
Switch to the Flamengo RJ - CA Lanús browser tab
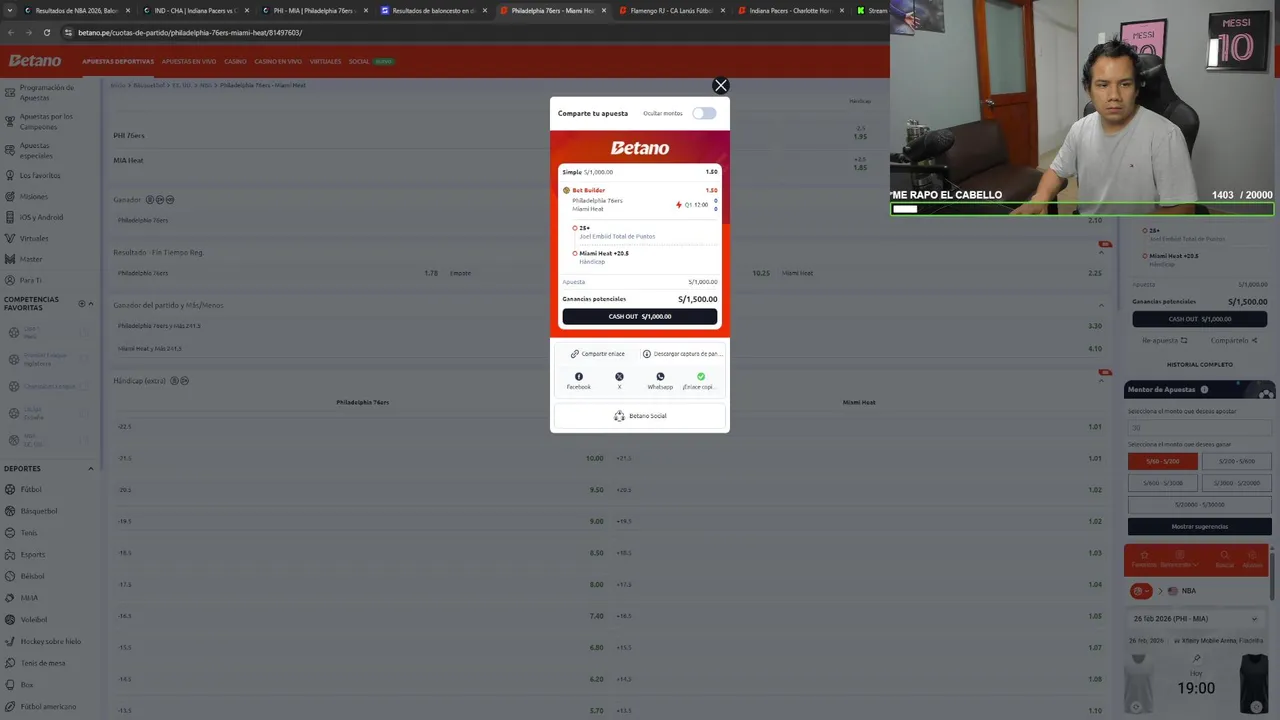click(670, 10)
